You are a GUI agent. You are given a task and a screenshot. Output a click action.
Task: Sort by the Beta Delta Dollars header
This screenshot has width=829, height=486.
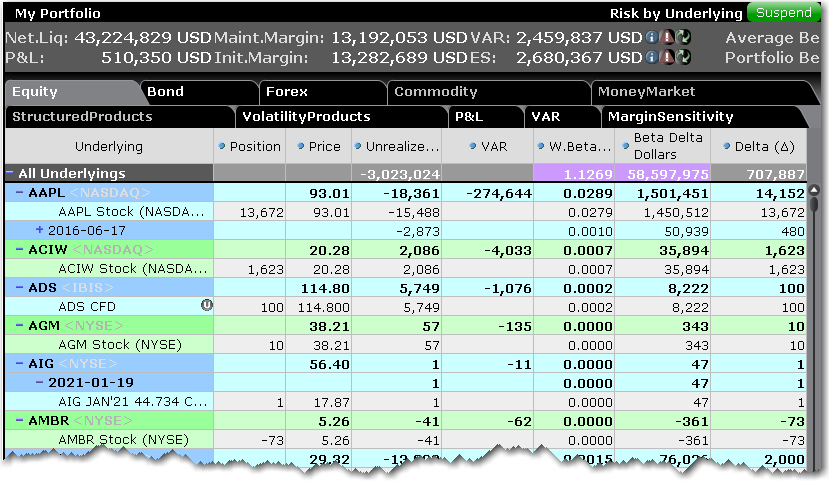pyautogui.click(x=662, y=146)
